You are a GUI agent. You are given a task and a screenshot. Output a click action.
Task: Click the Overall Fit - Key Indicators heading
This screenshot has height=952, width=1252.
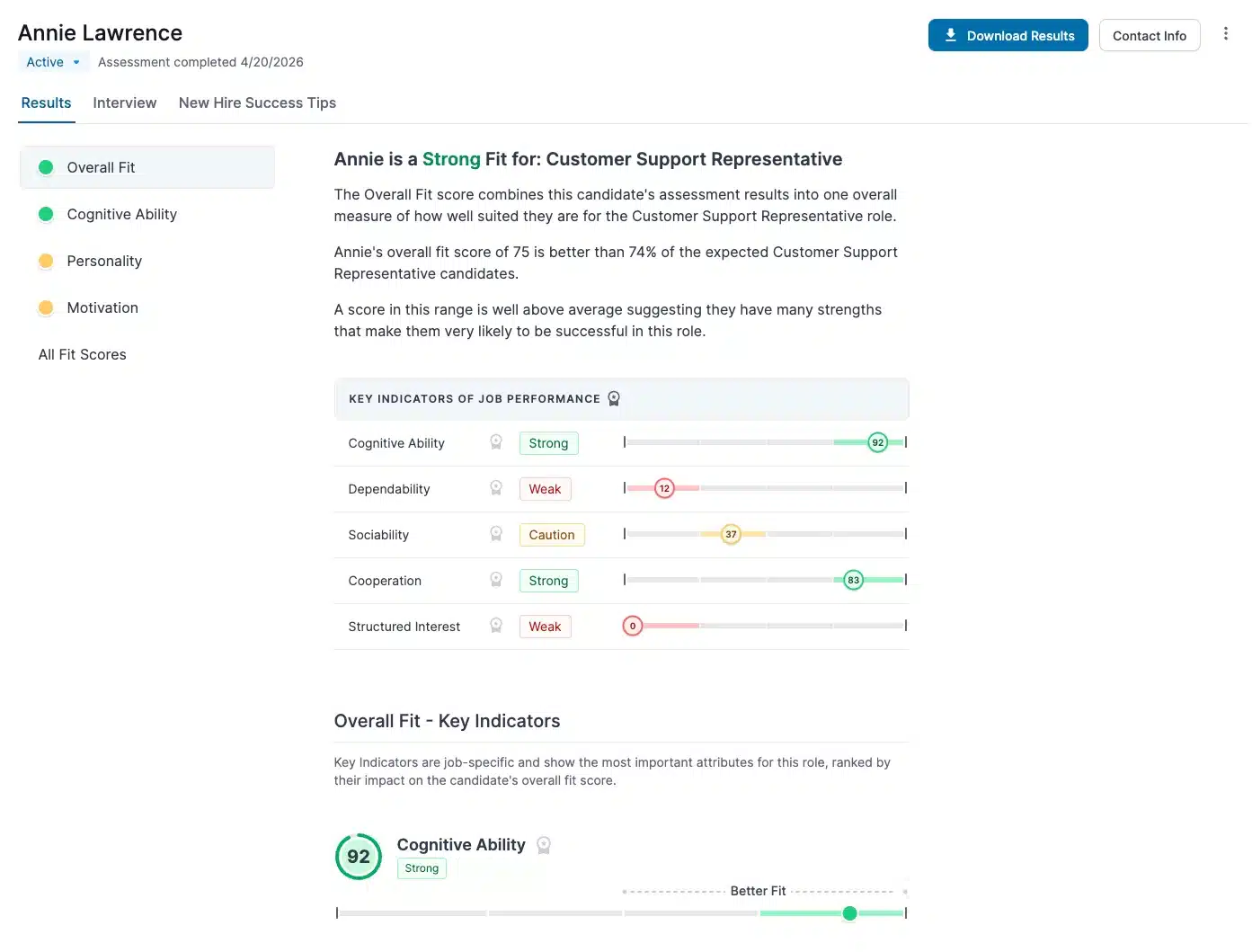(x=447, y=721)
